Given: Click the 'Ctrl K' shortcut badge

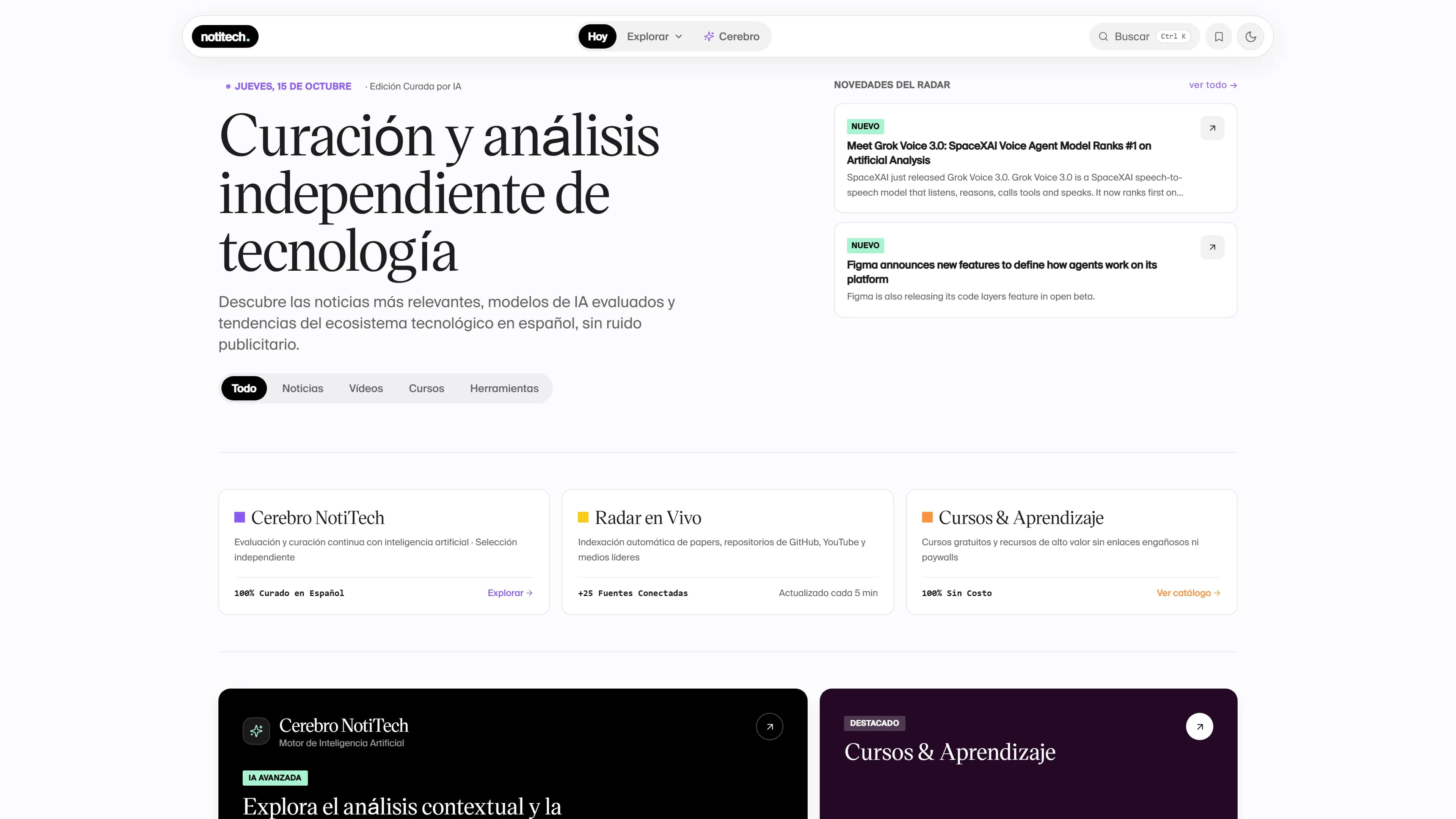Looking at the screenshot, I should (x=1174, y=37).
